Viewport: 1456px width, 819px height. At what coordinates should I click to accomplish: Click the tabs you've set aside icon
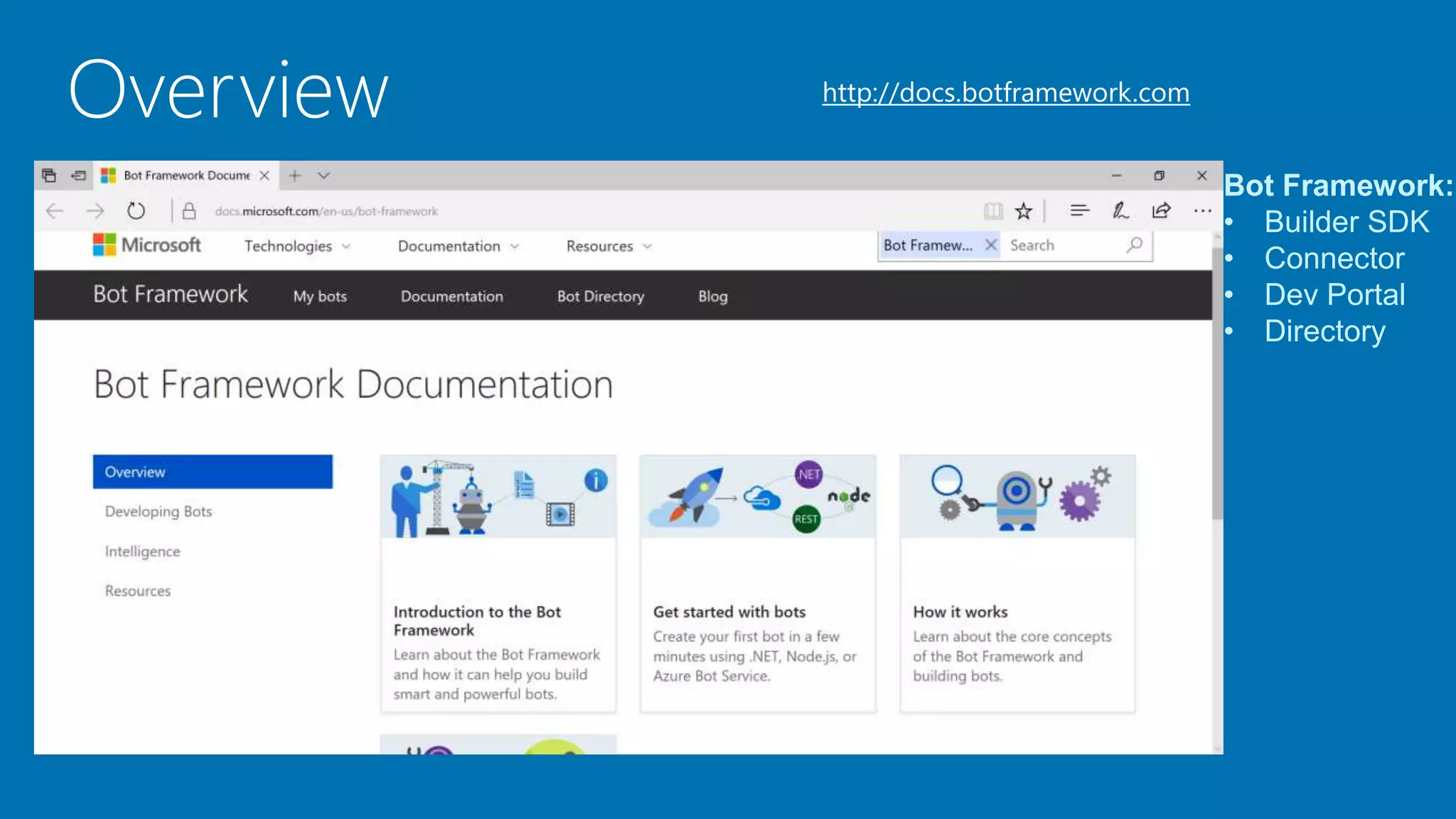pos(49,175)
